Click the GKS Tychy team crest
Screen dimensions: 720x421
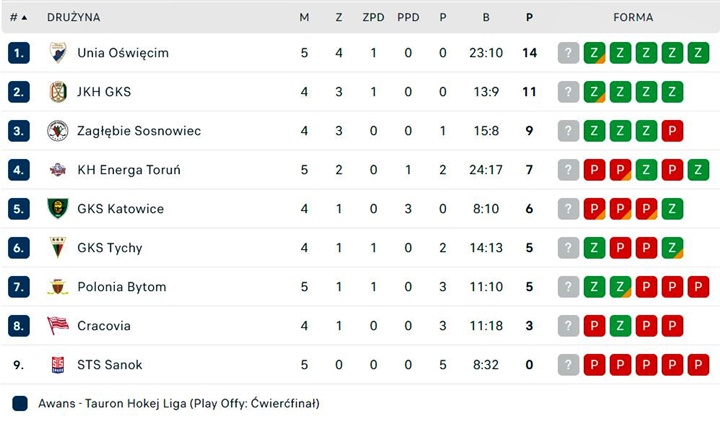[x=58, y=248]
